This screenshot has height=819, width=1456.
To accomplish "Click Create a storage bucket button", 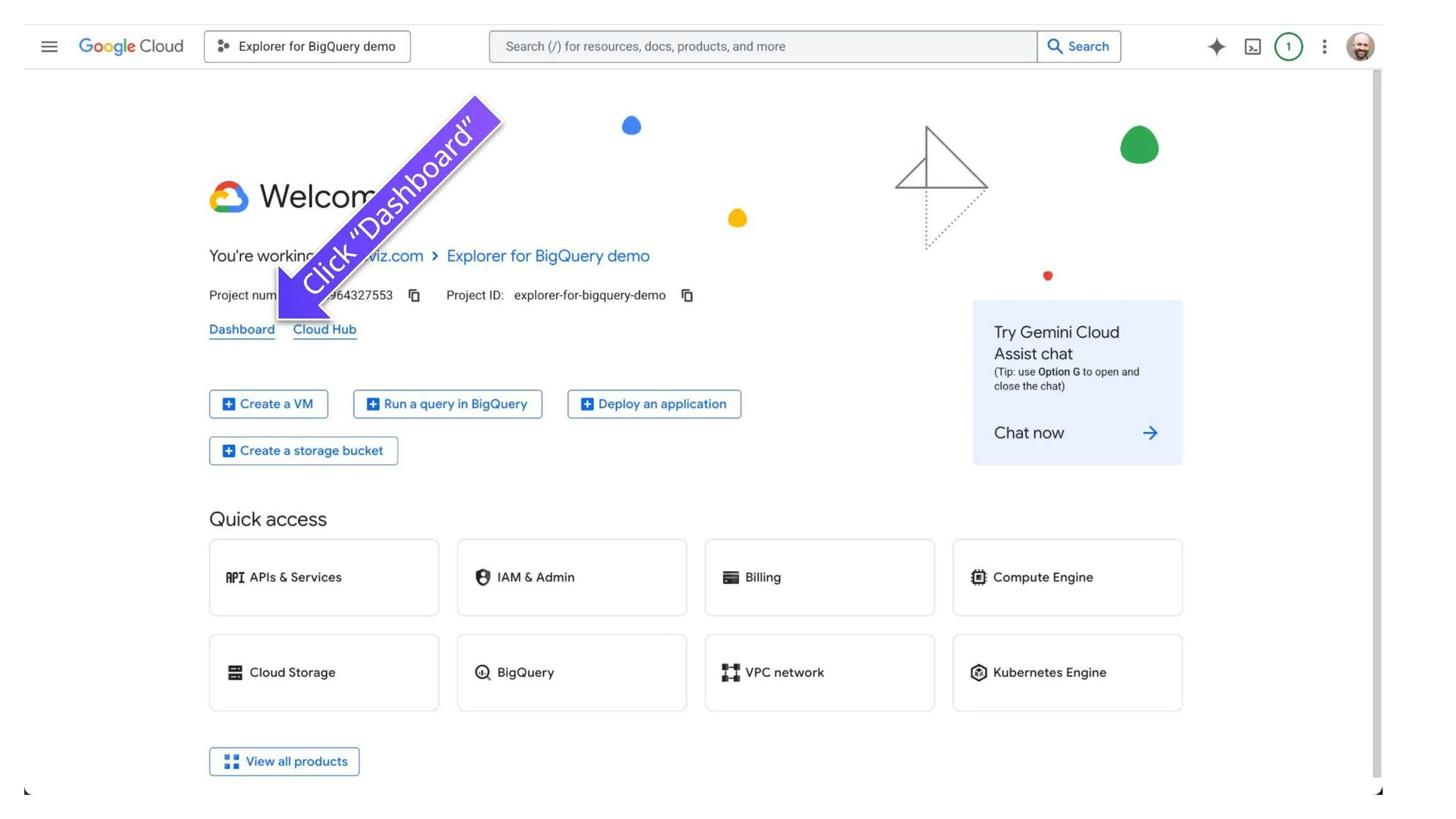I will coord(303,450).
